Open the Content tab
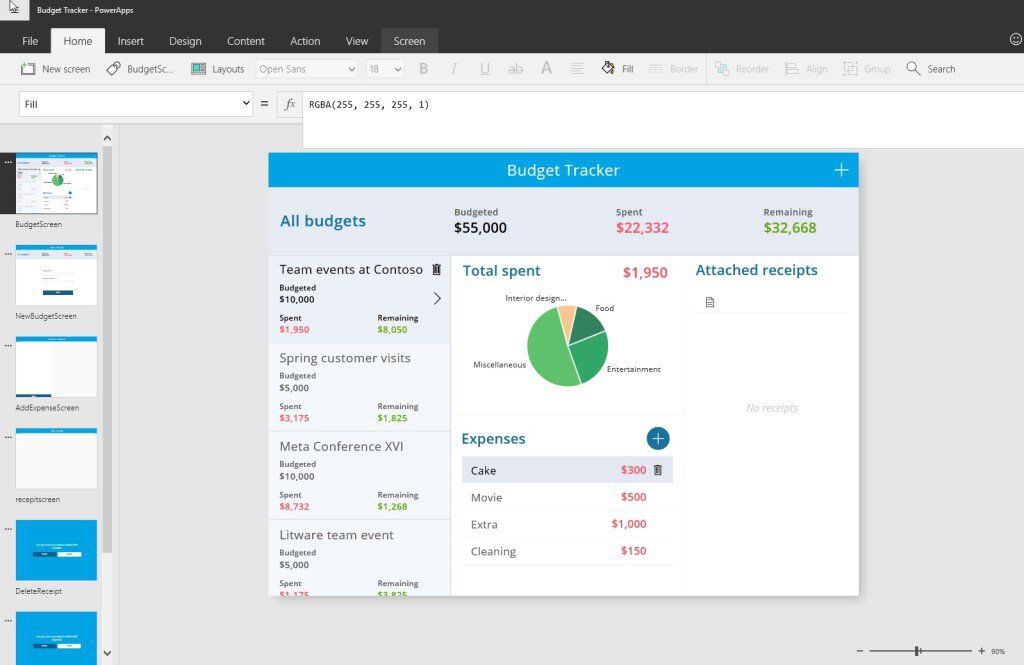The image size is (1024, 665). (x=246, y=41)
